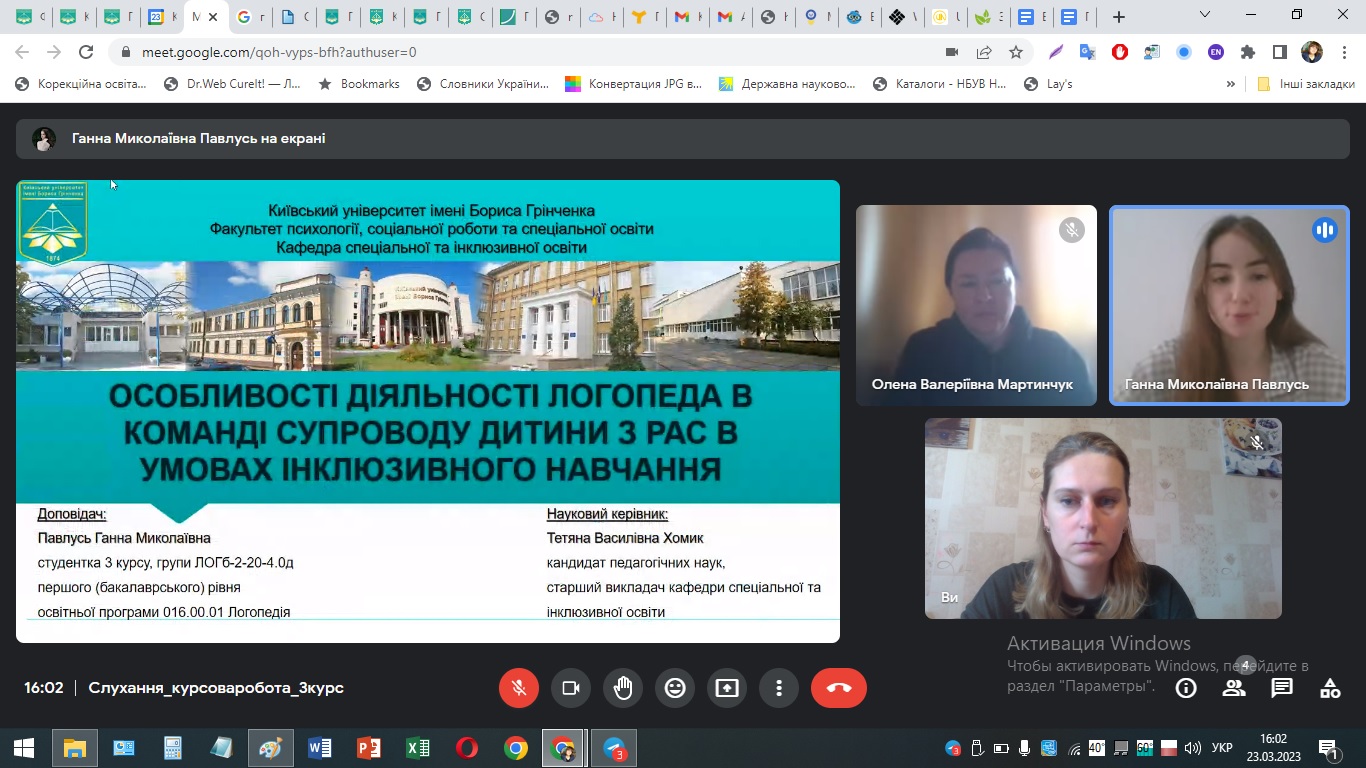Show the participants people panel
Image resolution: width=1366 pixels, height=768 pixels.
[x=1234, y=688]
